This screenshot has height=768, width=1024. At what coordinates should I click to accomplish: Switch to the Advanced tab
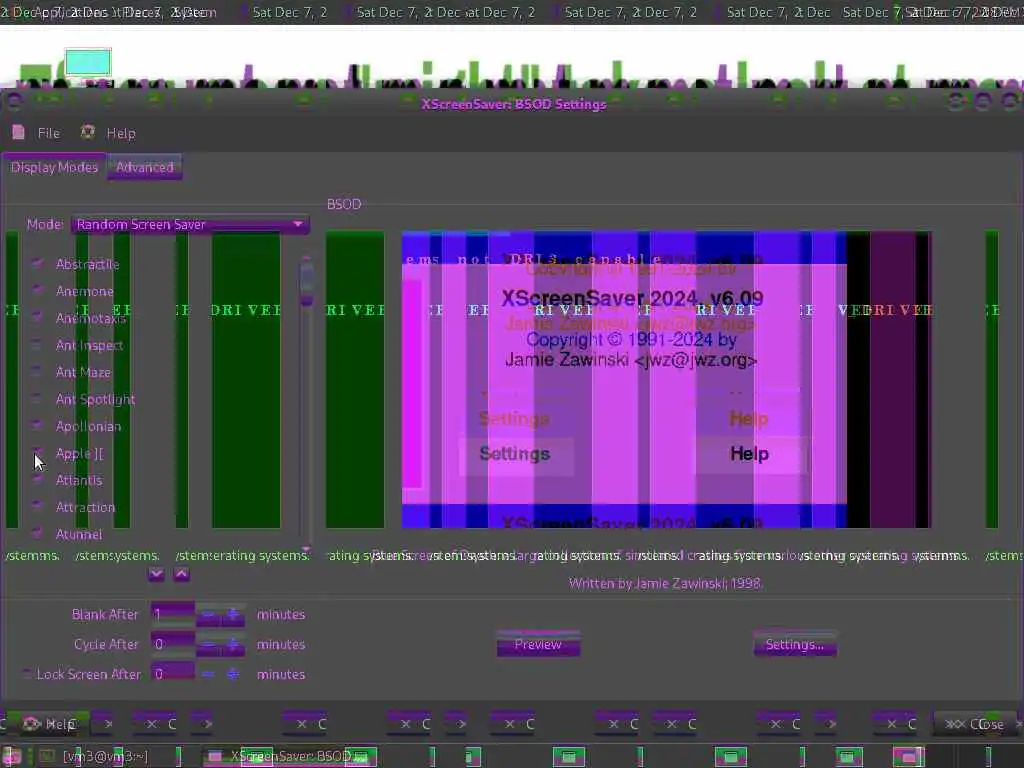(x=145, y=167)
